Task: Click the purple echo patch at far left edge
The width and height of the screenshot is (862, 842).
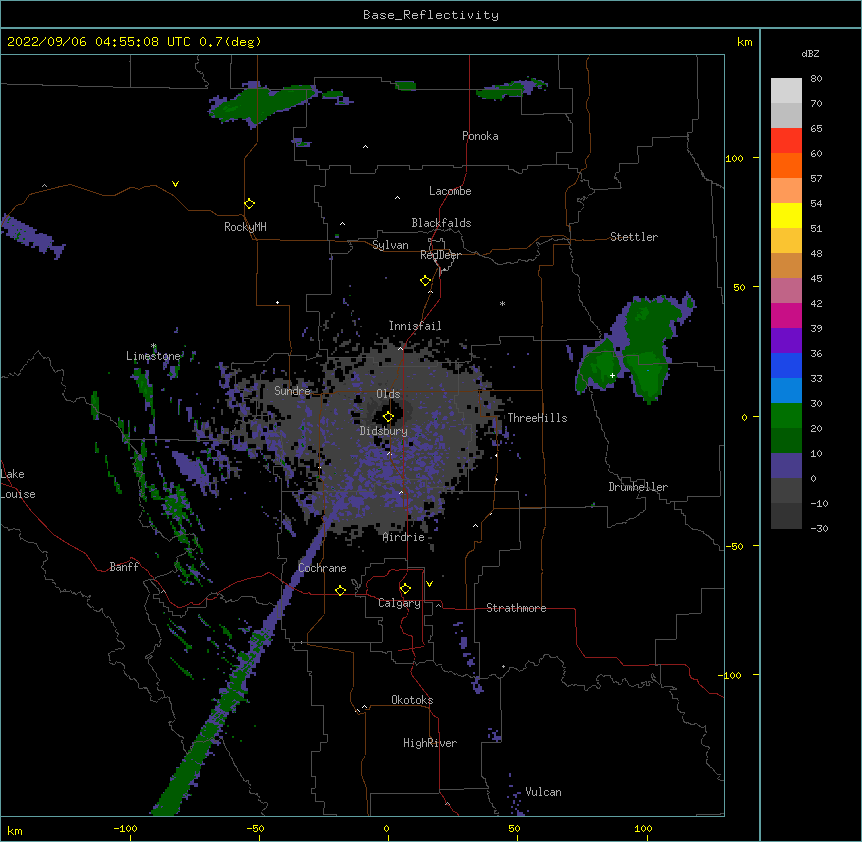Action: pyautogui.click(x=30, y=235)
